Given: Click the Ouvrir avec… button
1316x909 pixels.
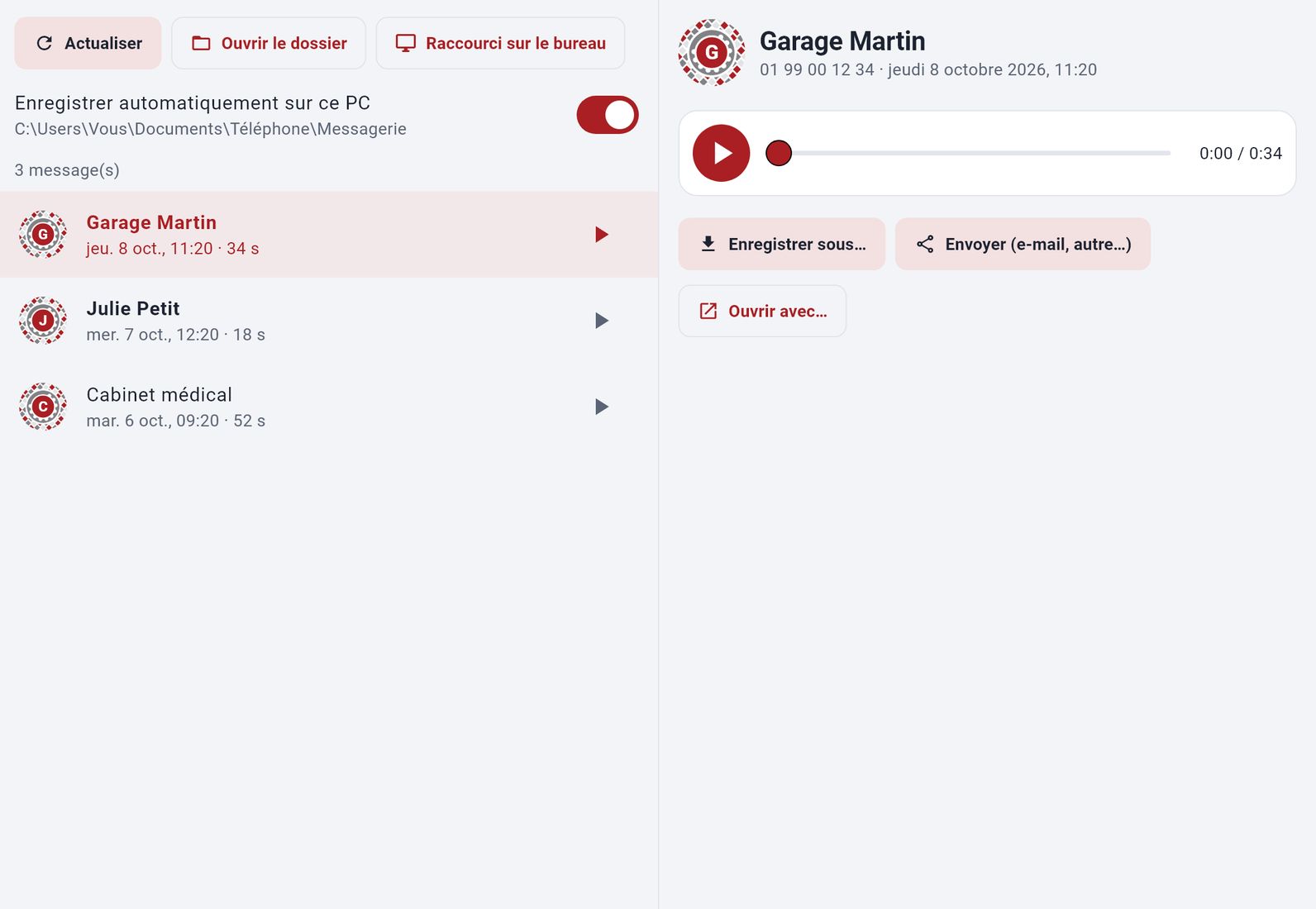Looking at the screenshot, I should (762, 311).
